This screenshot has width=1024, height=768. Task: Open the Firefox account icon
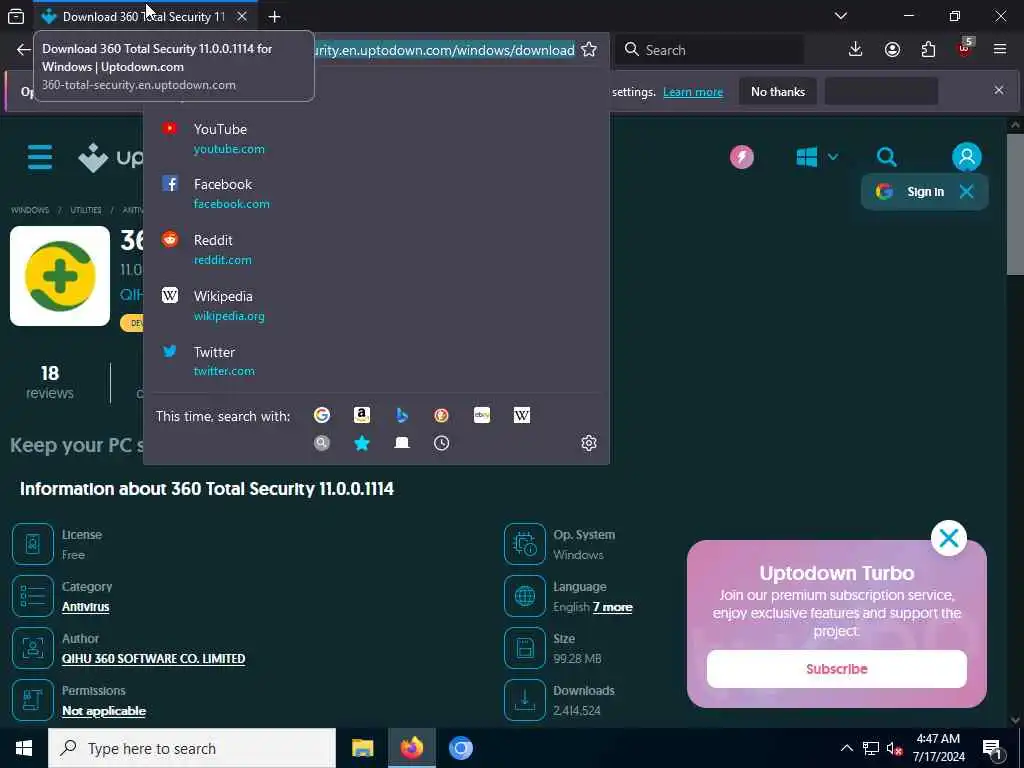(892, 50)
